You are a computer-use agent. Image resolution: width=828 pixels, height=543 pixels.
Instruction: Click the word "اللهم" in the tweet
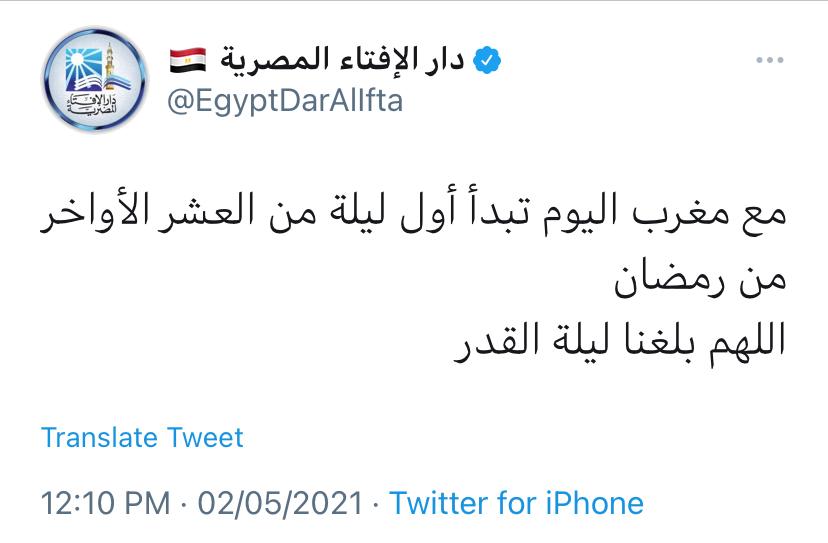click(x=750, y=339)
